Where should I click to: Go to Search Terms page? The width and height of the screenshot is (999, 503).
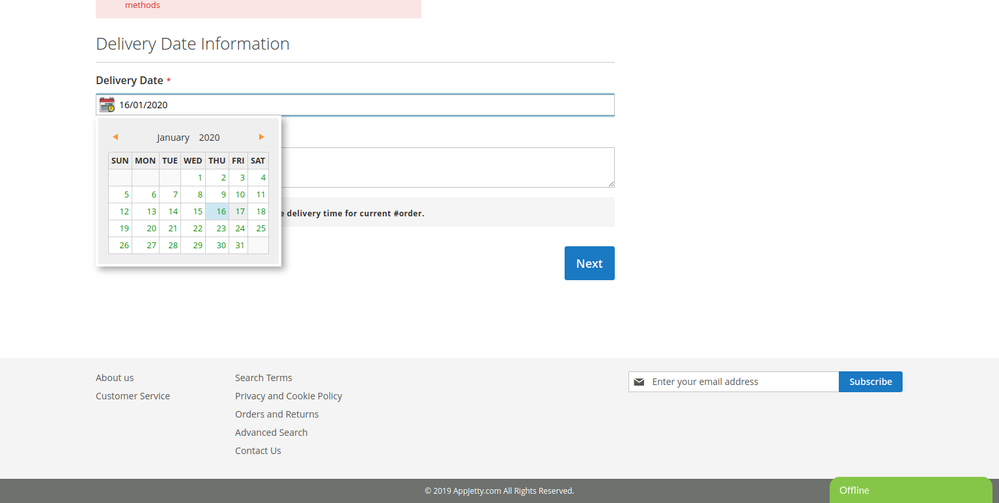click(263, 378)
